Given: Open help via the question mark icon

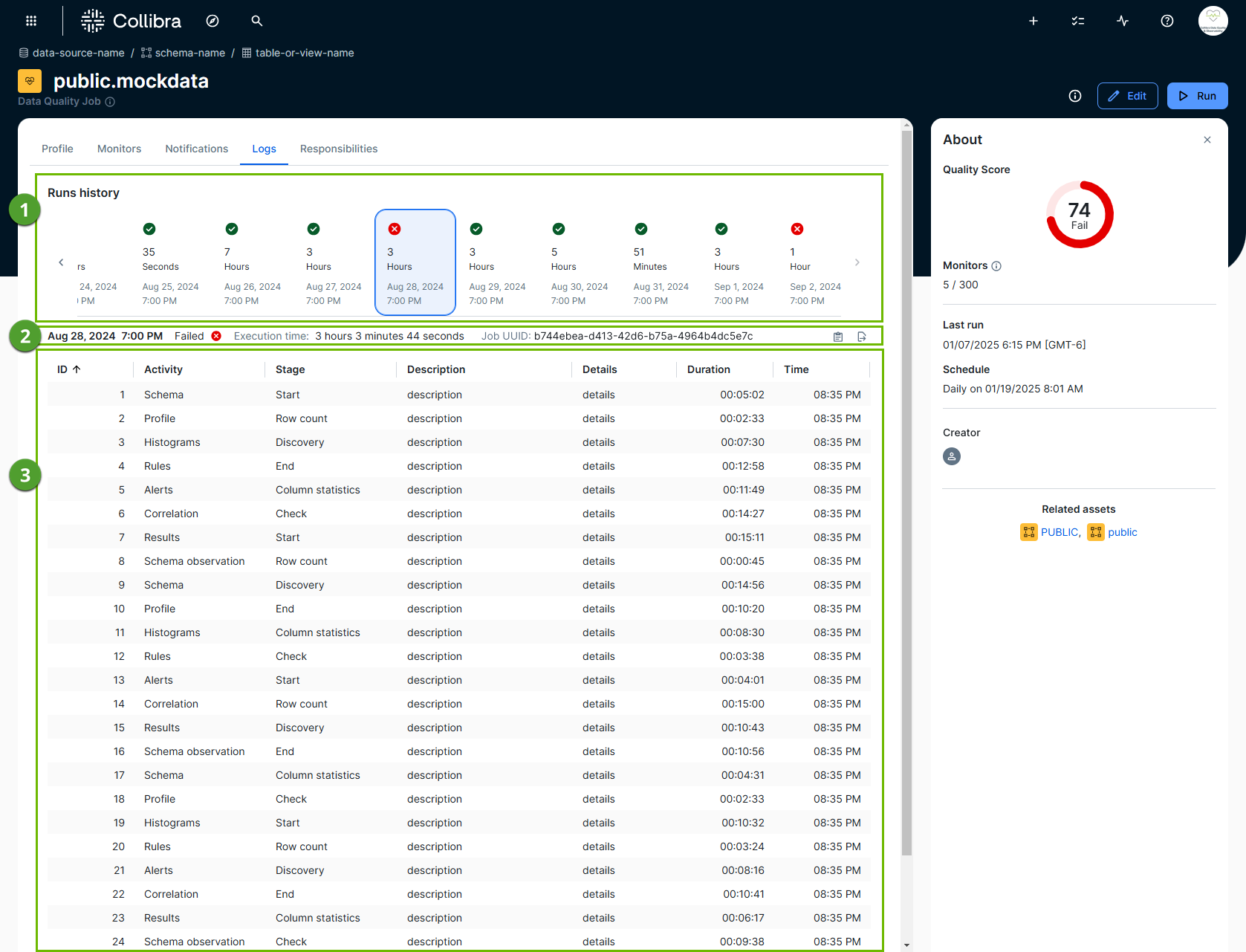Looking at the screenshot, I should coord(1166,21).
